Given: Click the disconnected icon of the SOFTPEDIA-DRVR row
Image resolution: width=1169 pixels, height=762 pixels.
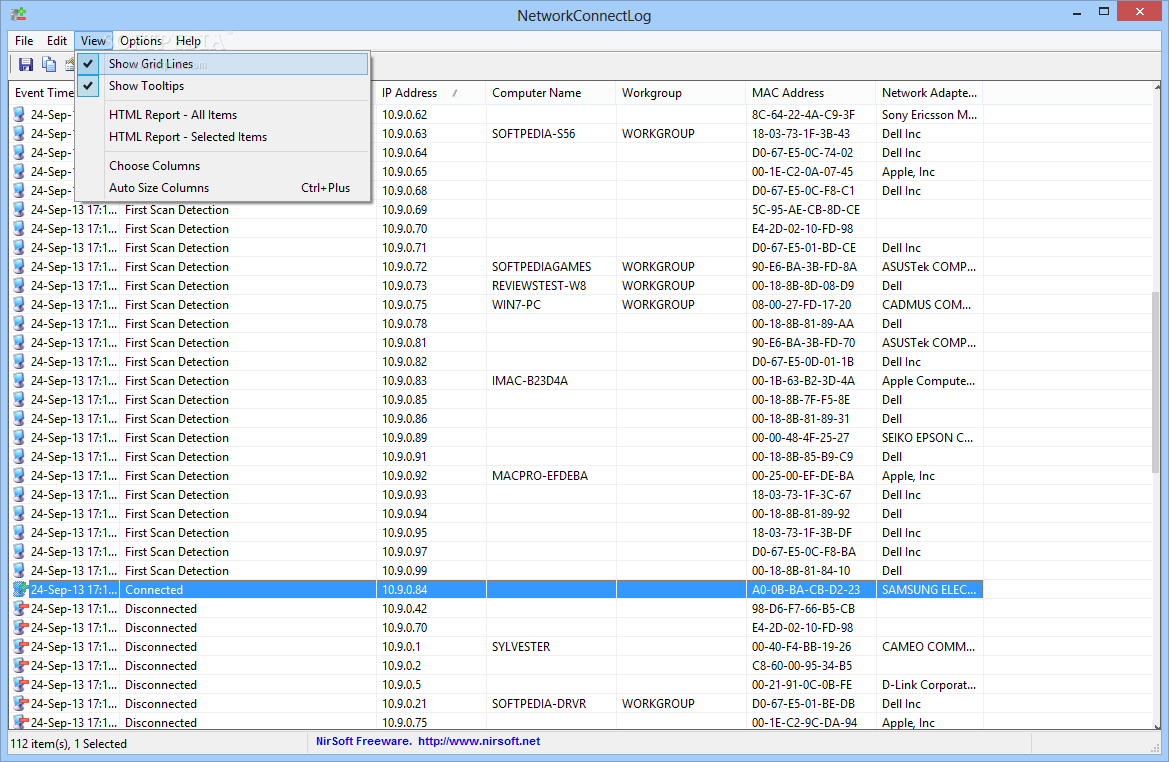Looking at the screenshot, I should [x=20, y=704].
